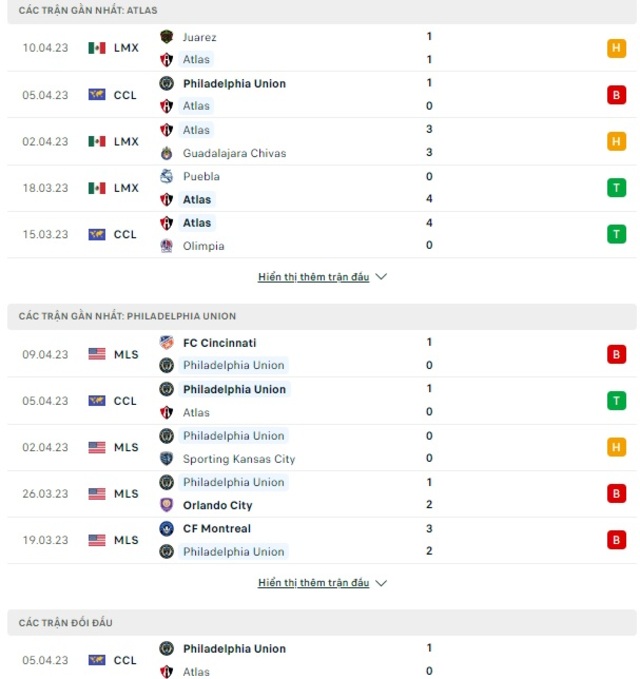Viewport: 640px width, 679px height.
Task: Click the FC Cincinnati crest icon
Action: (x=166, y=343)
